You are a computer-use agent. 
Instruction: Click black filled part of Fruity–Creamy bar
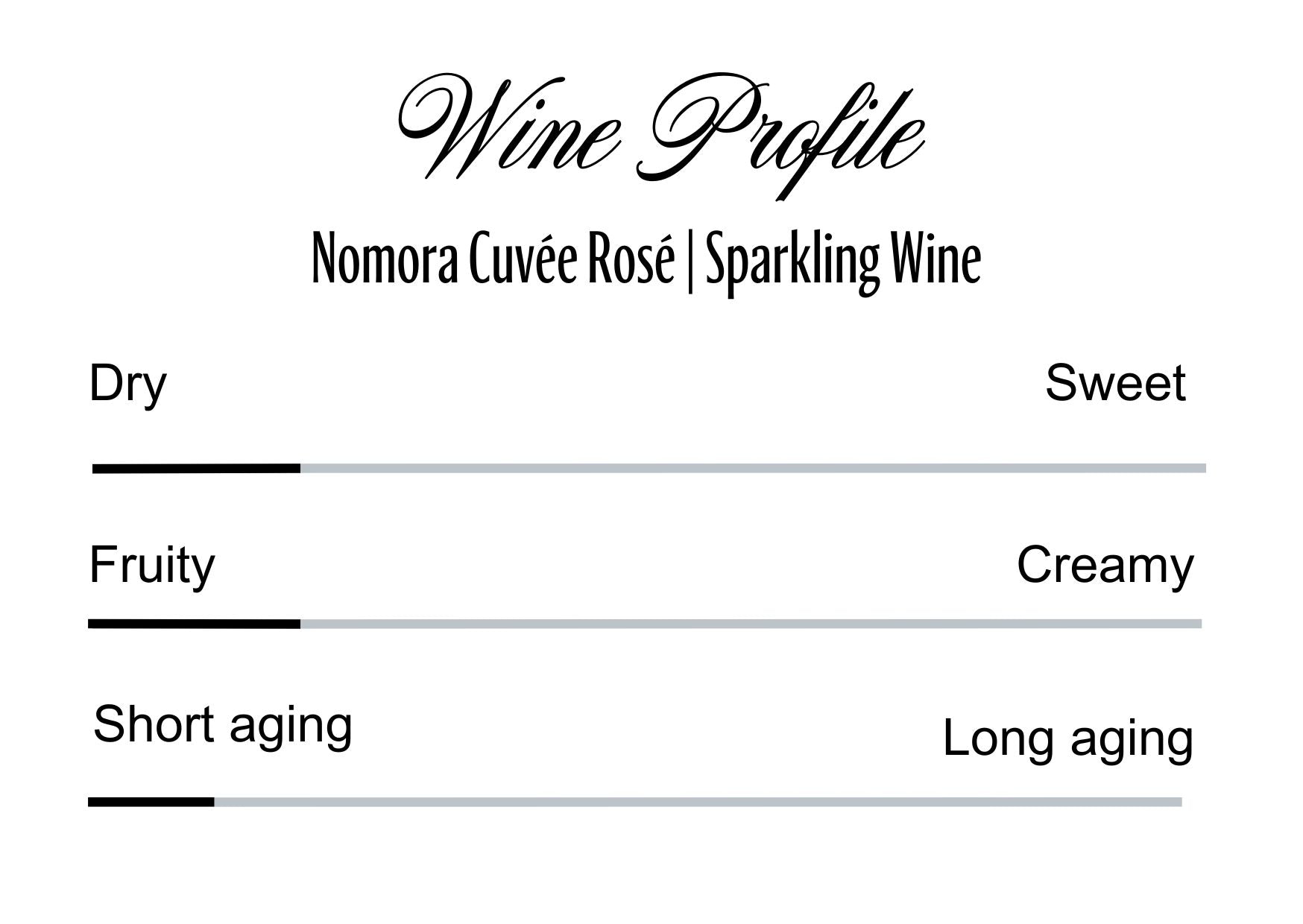194,624
